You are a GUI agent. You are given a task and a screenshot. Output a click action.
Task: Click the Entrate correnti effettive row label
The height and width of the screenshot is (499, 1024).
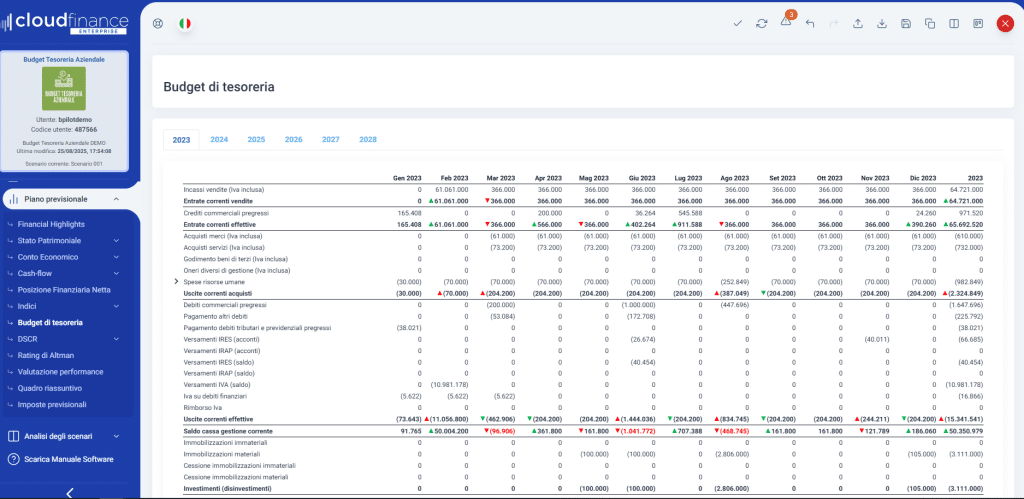coord(220,224)
